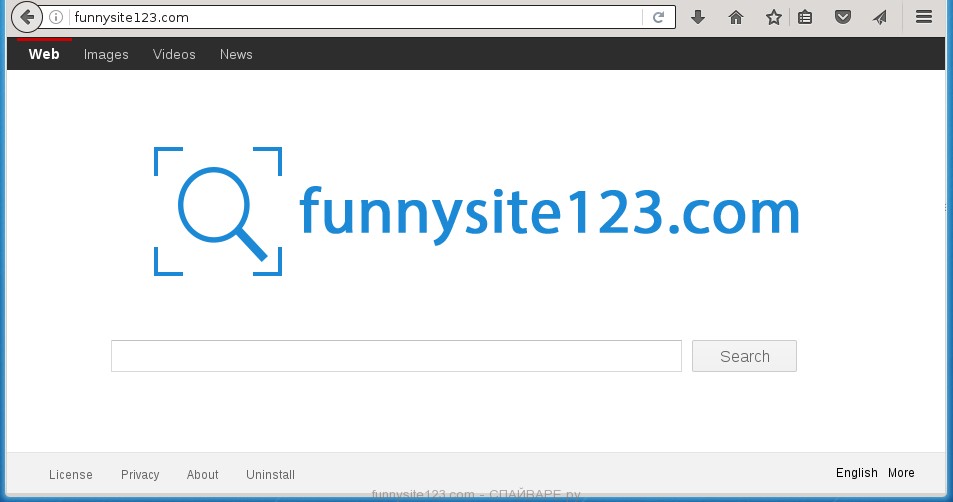Screen dimensions: 953x502
Task: Switch to the Videos search tab
Action: coord(174,54)
